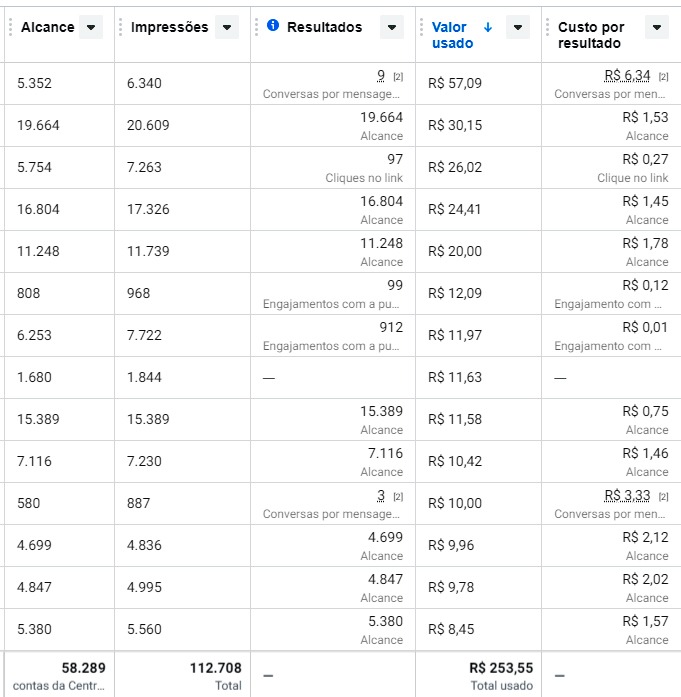
Task: Open the Impressões column dropdown arrow
Action: (227, 28)
